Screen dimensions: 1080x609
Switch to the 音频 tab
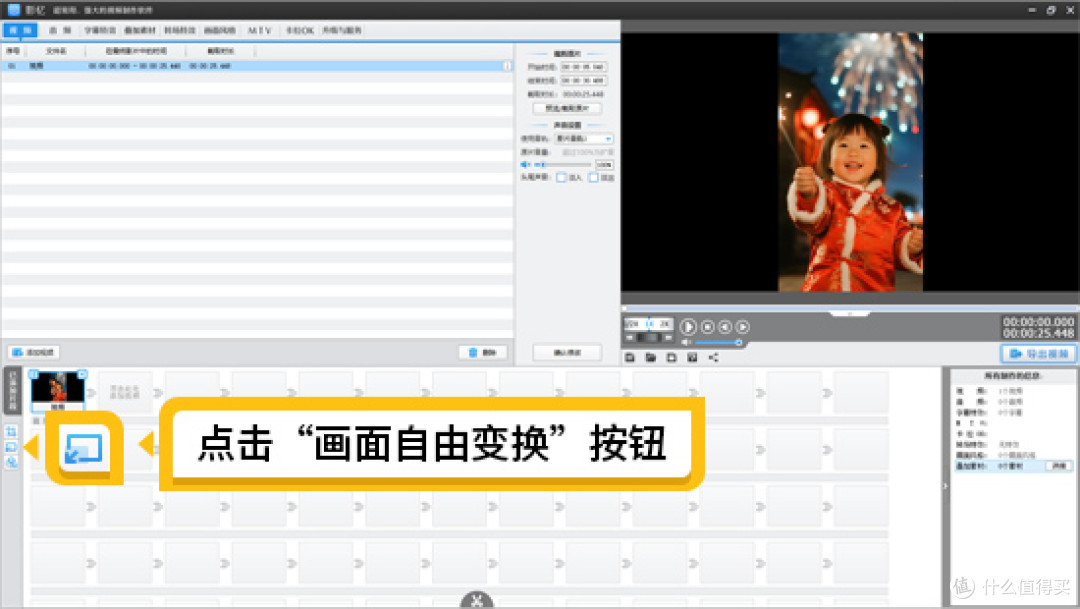60,30
